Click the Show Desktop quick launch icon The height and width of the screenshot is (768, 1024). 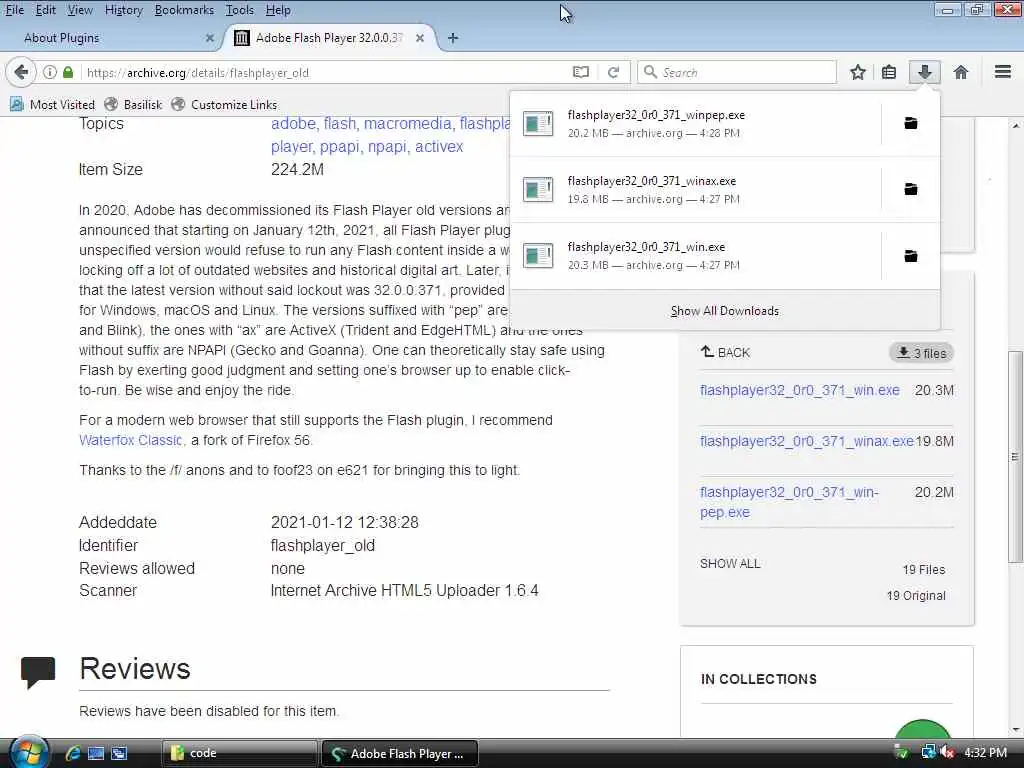tap(96, 754)
